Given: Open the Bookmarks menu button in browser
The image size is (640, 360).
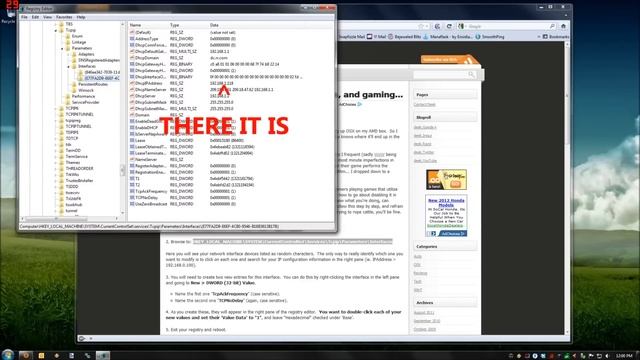Looking at the screenshot, I should point(556,37).
